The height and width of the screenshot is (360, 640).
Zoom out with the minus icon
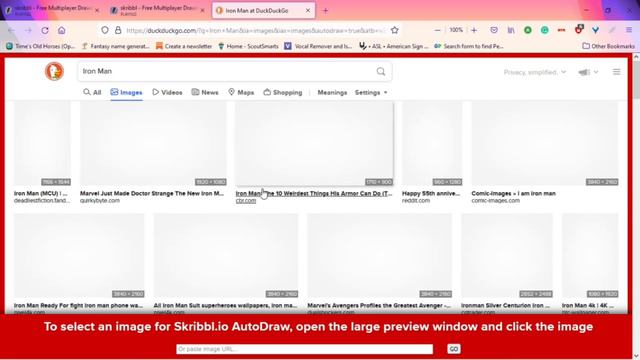coord(438,30)
